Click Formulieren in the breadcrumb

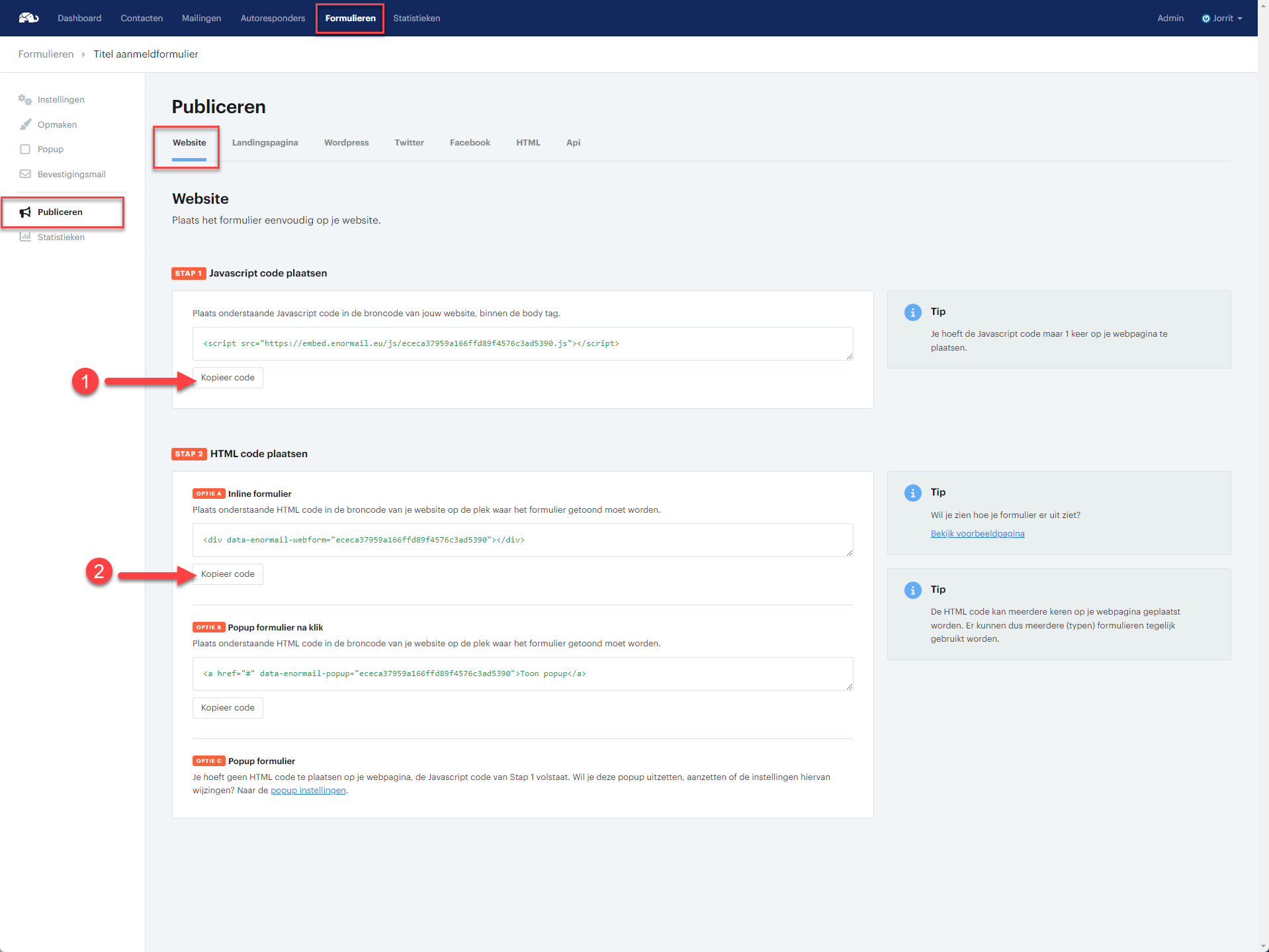click(46, 54)
